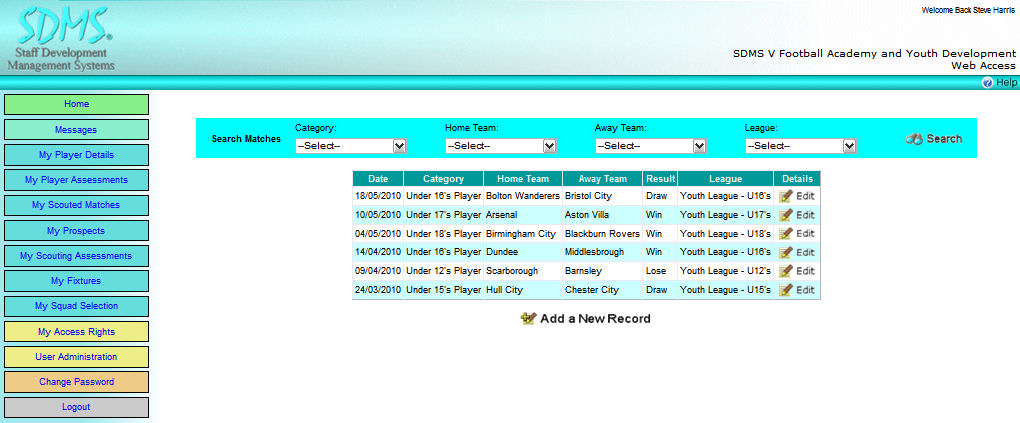Screen dimensions: 1020x423
Task: Click Under 17's Player category cell
Action: (x=444, y=215)
